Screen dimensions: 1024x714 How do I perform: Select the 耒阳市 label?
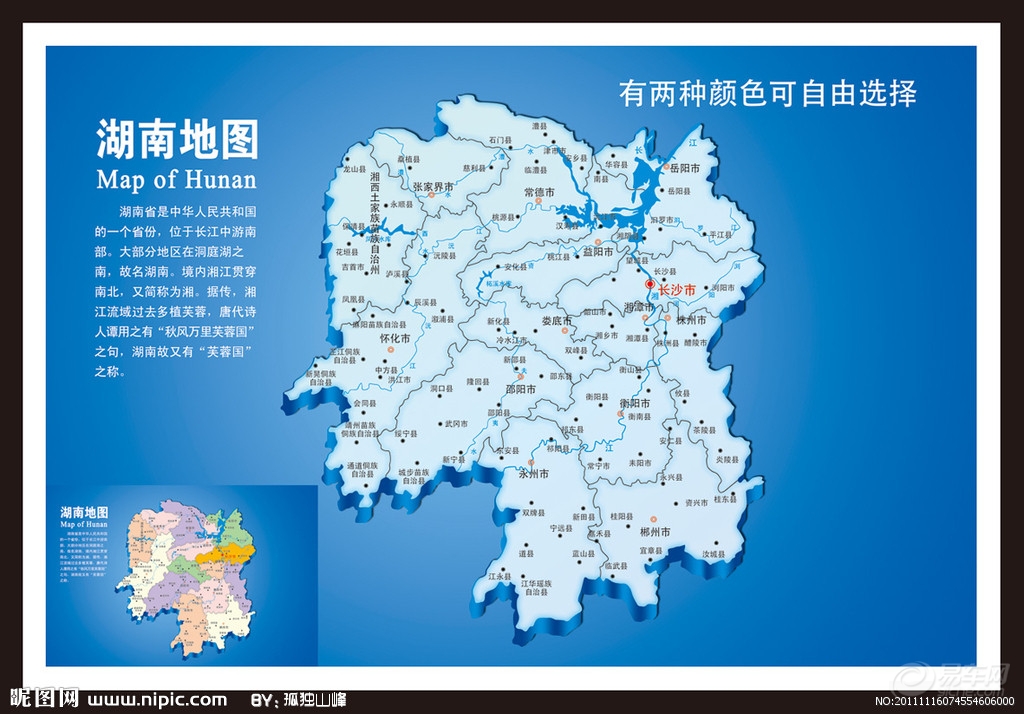click(x=639, y=463)
